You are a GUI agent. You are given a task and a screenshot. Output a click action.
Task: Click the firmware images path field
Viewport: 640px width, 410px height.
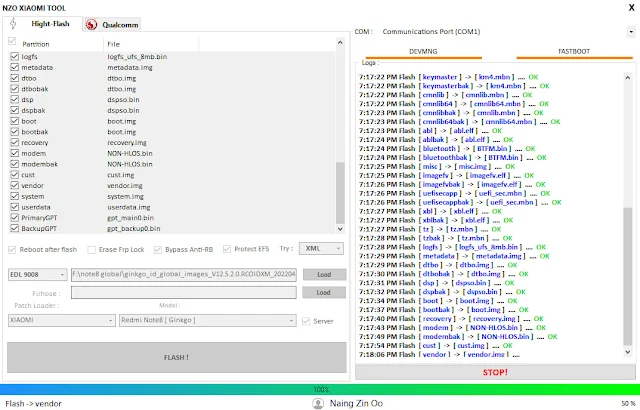tap(184, 274)
